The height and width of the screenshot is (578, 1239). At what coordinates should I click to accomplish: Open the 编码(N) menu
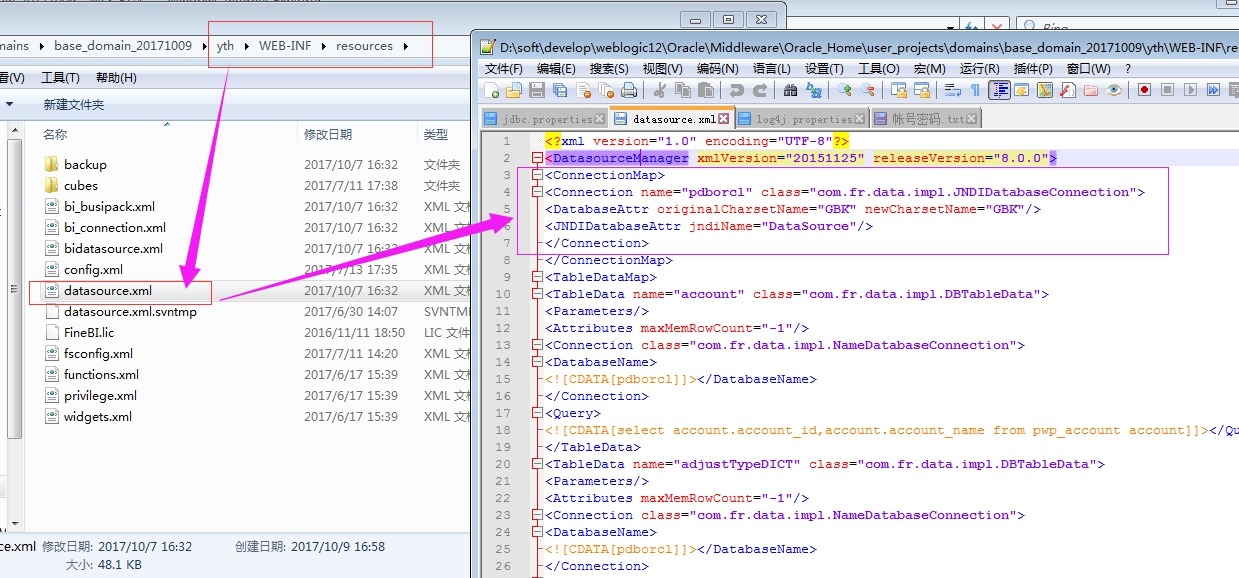click(717, 68)
